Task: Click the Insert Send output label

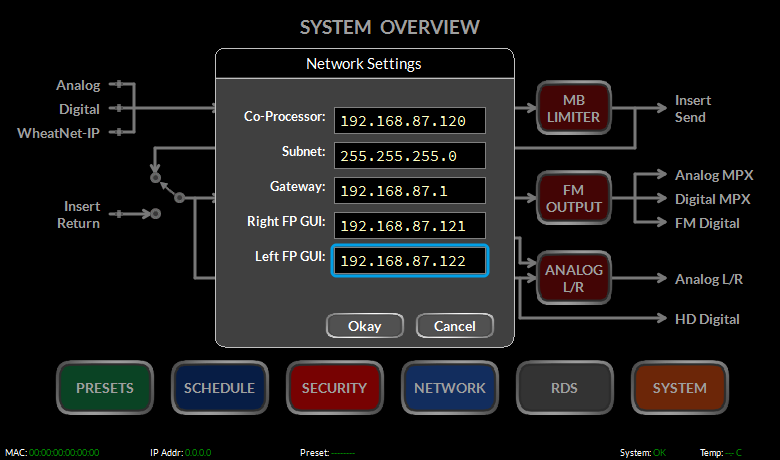Action: point(692,108)
